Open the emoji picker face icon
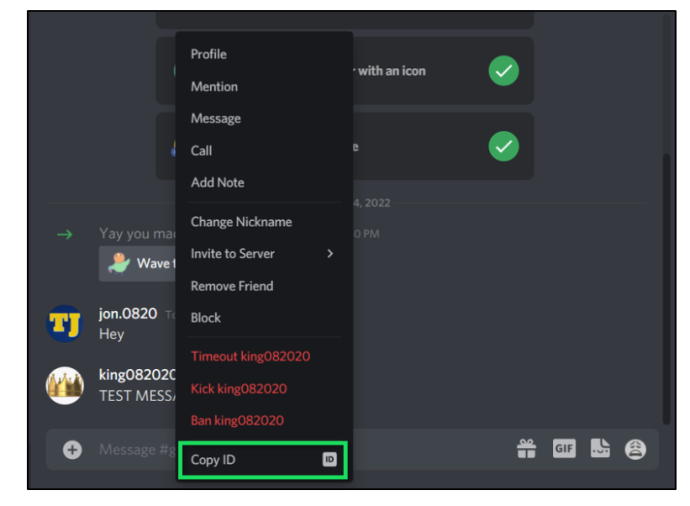This screenshot has height=506, width=690. click(x=635, y=450)
